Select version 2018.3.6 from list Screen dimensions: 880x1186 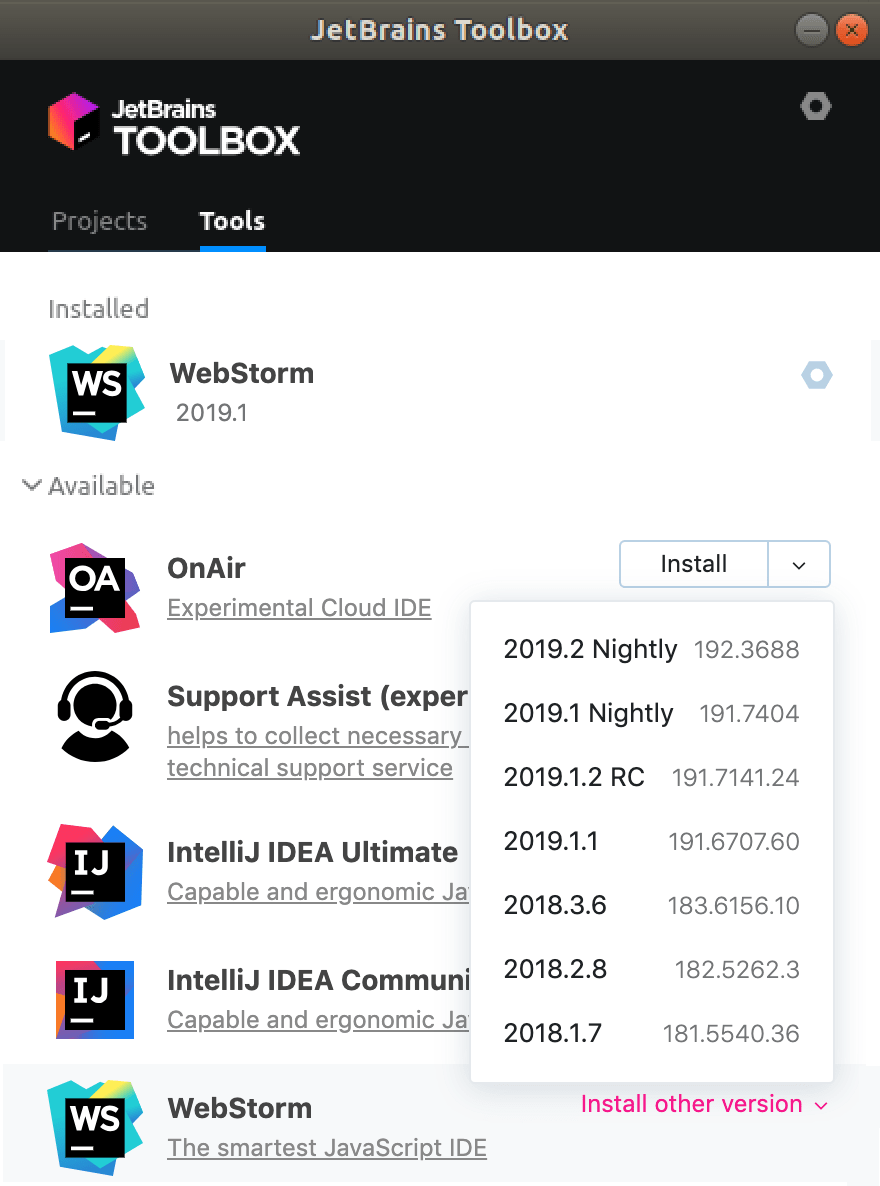coord(651,905)
